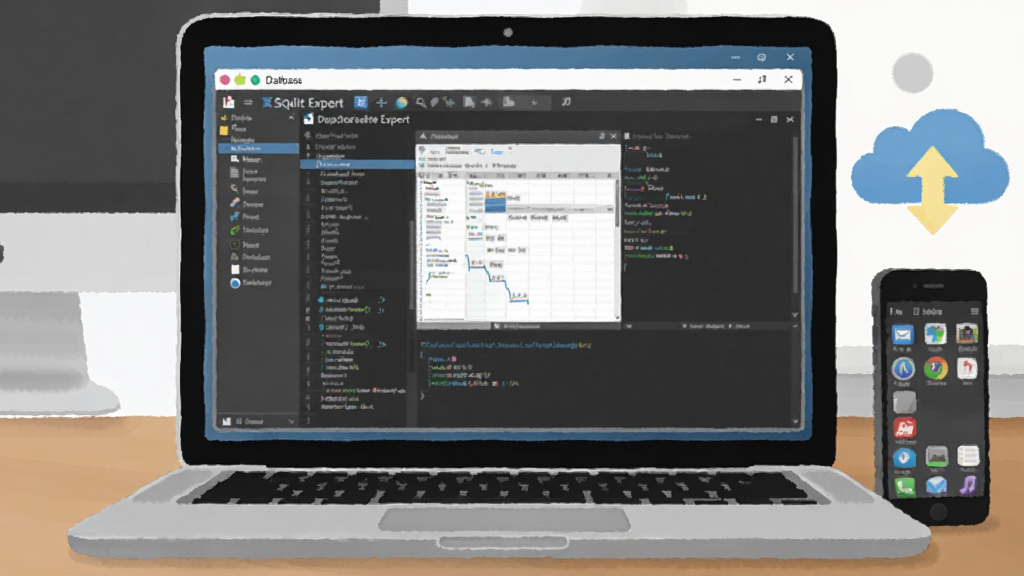
Task: Click the vertical scrollbar at the dark panel's right edge
Action: coord(795,216)
